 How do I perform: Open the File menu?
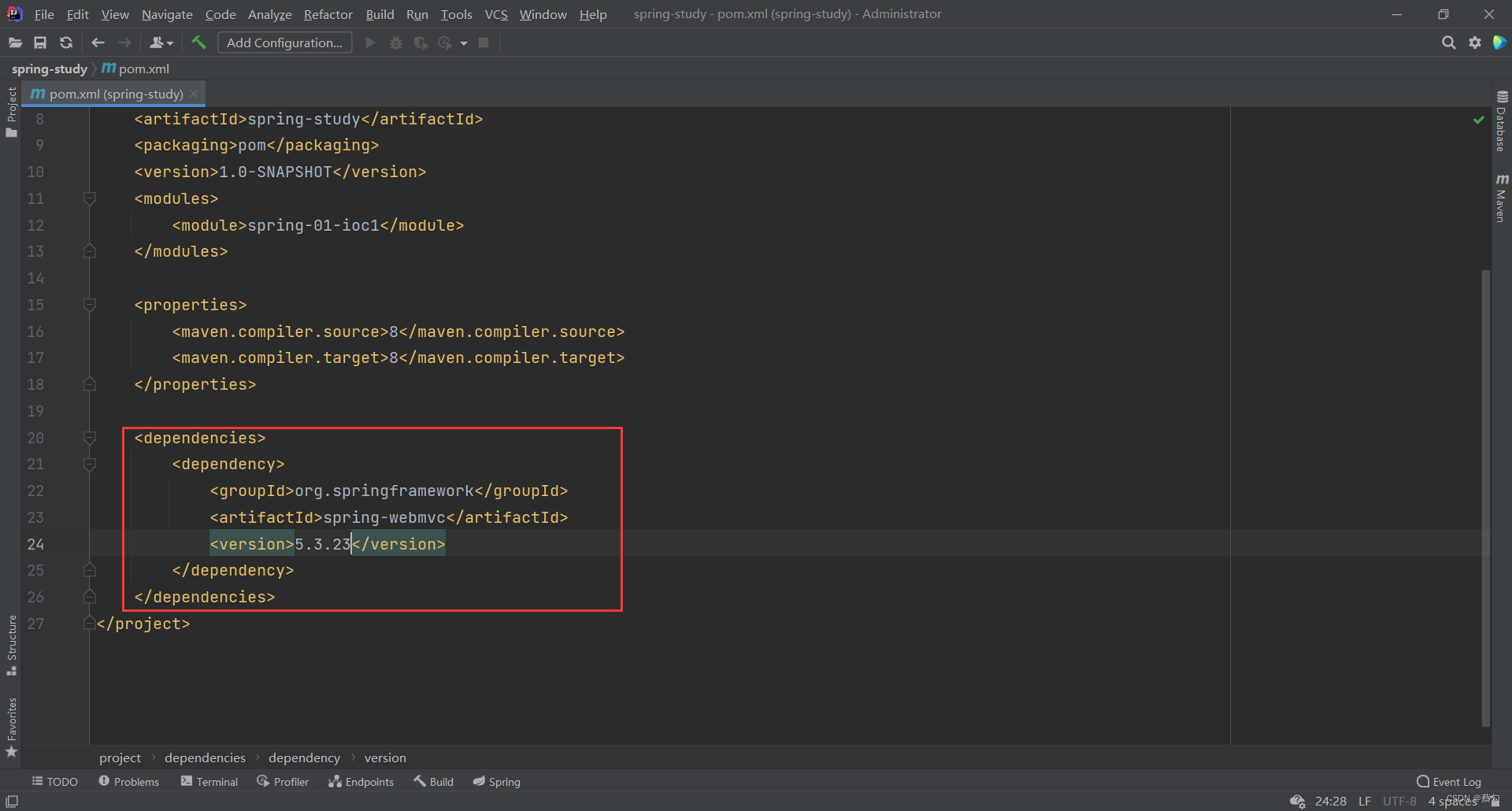44,14
